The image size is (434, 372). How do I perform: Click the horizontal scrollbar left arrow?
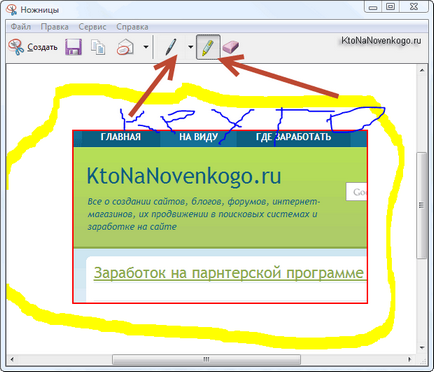[x=12, y=360]
